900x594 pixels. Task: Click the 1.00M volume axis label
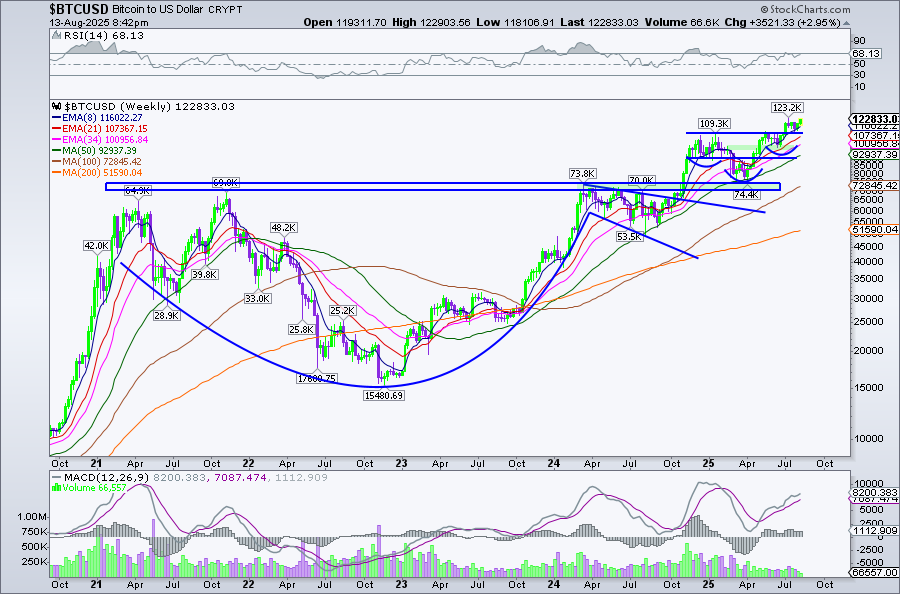[x=32, y=517]
